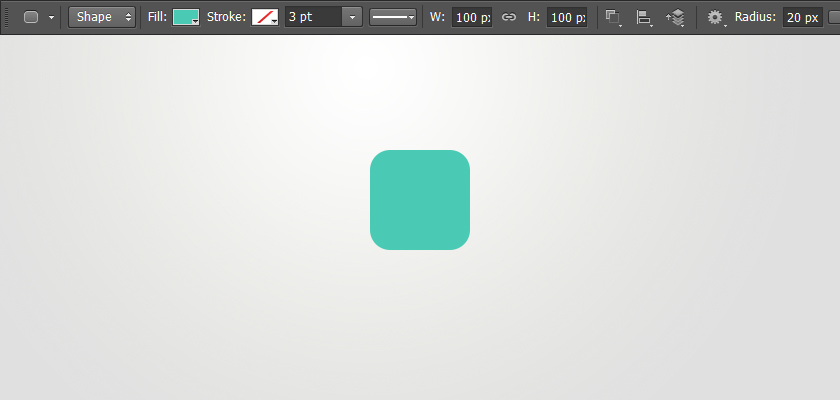Screen dimensions: 840x400
Task: Open the tool preset picker arrow
Action: click(x=51, y=18)
